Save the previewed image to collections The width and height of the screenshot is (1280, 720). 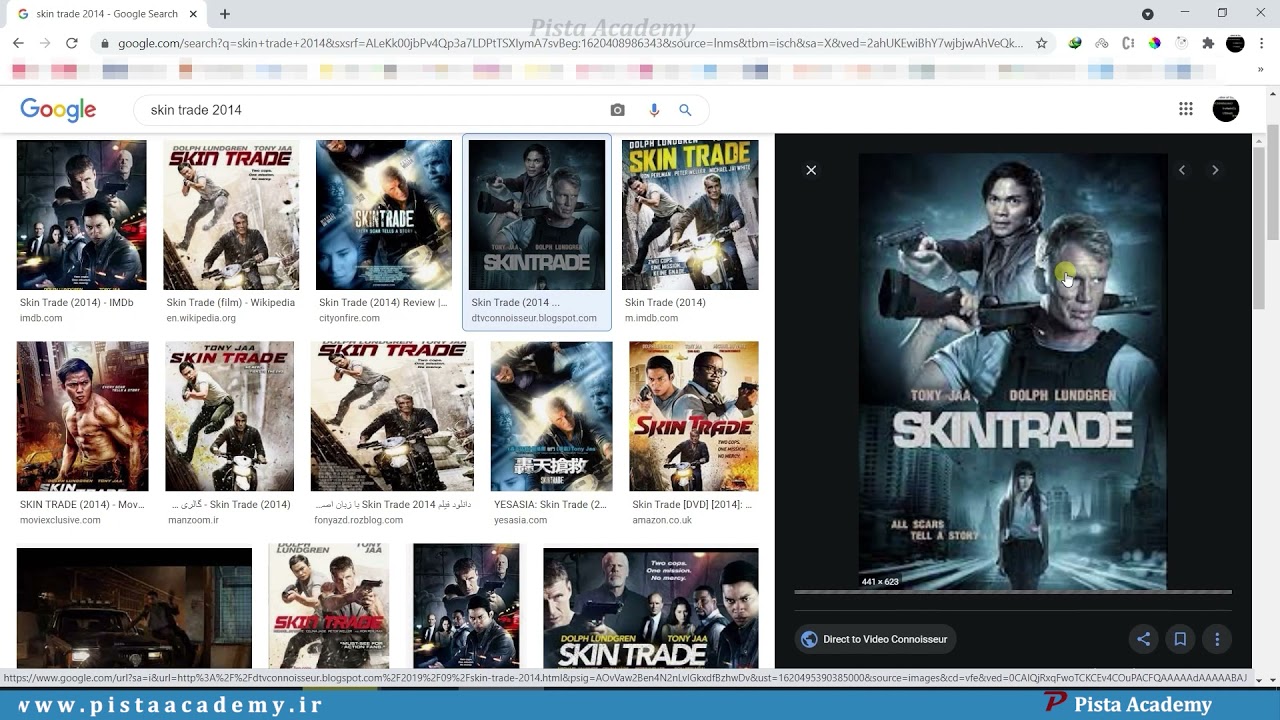(x=1180, y=639)
